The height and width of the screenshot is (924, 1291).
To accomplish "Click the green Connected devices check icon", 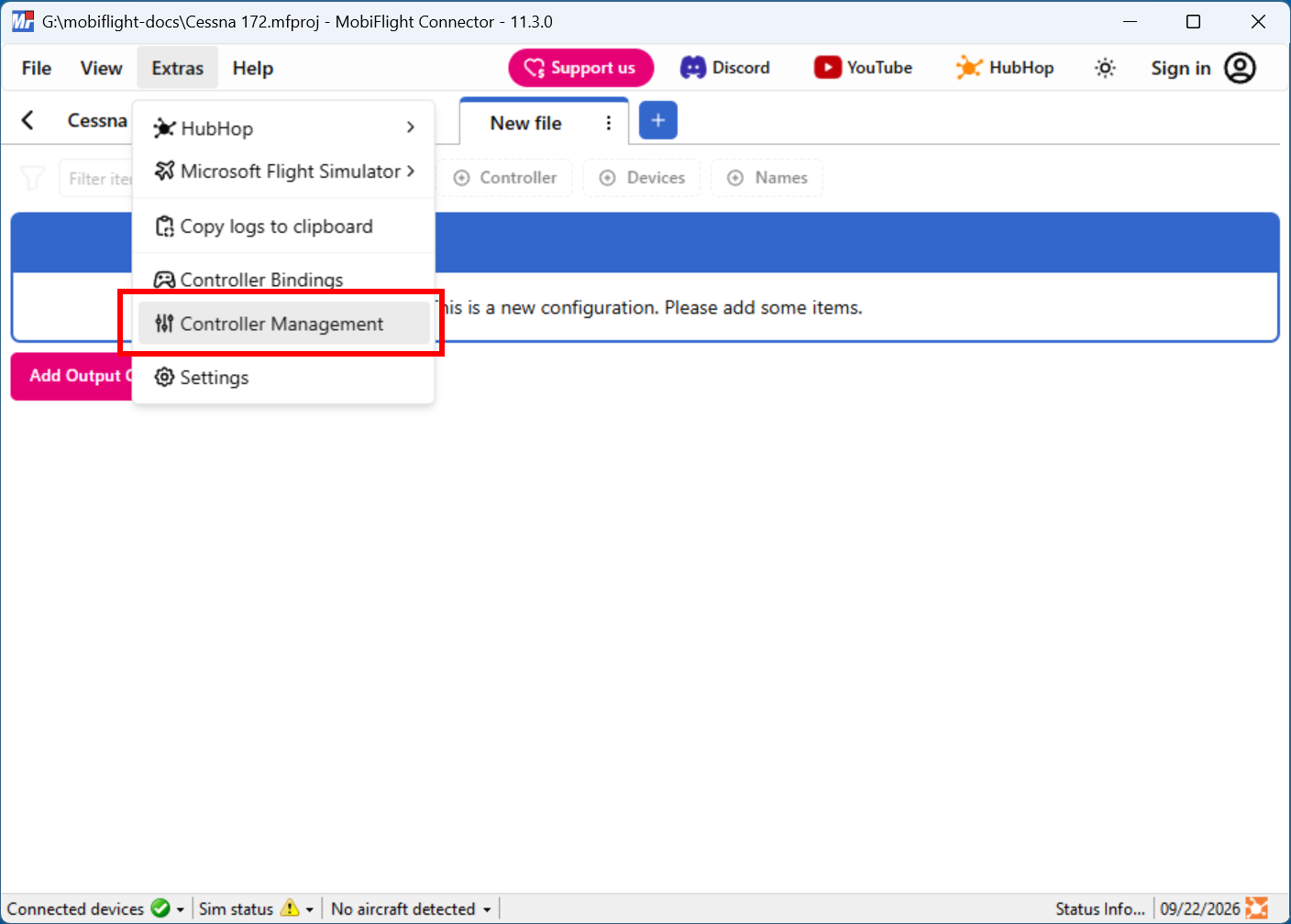I will [160, 908].
